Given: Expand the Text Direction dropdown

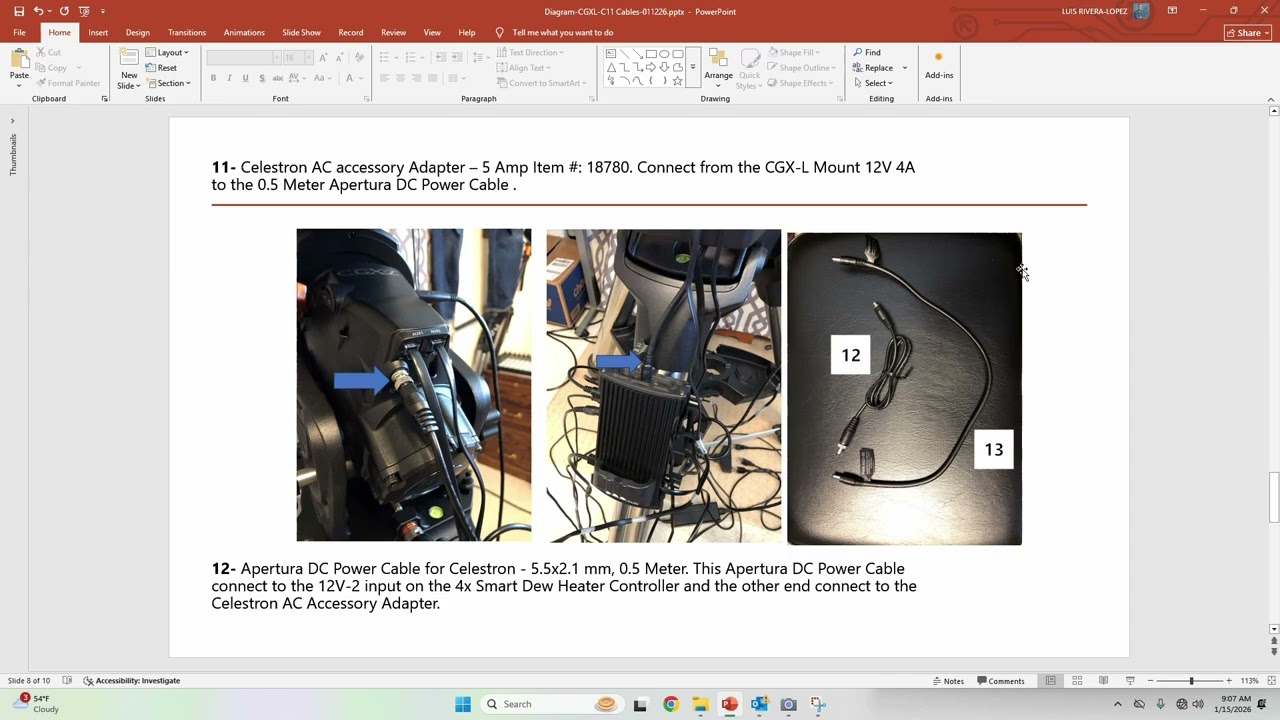Looking at the screenshot, I should click(x=531, y=52).
